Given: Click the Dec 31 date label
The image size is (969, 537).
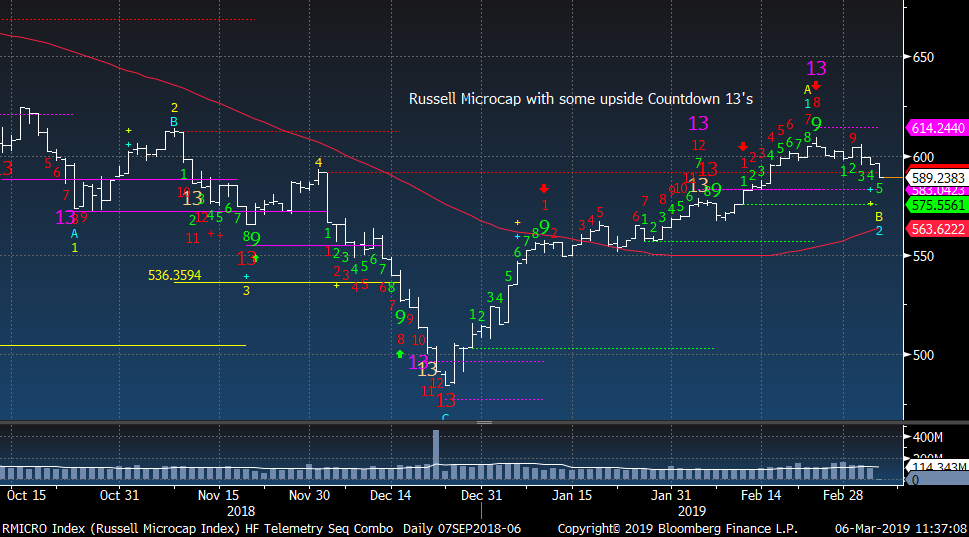Looking at the screenshot, I should [481, 495].
